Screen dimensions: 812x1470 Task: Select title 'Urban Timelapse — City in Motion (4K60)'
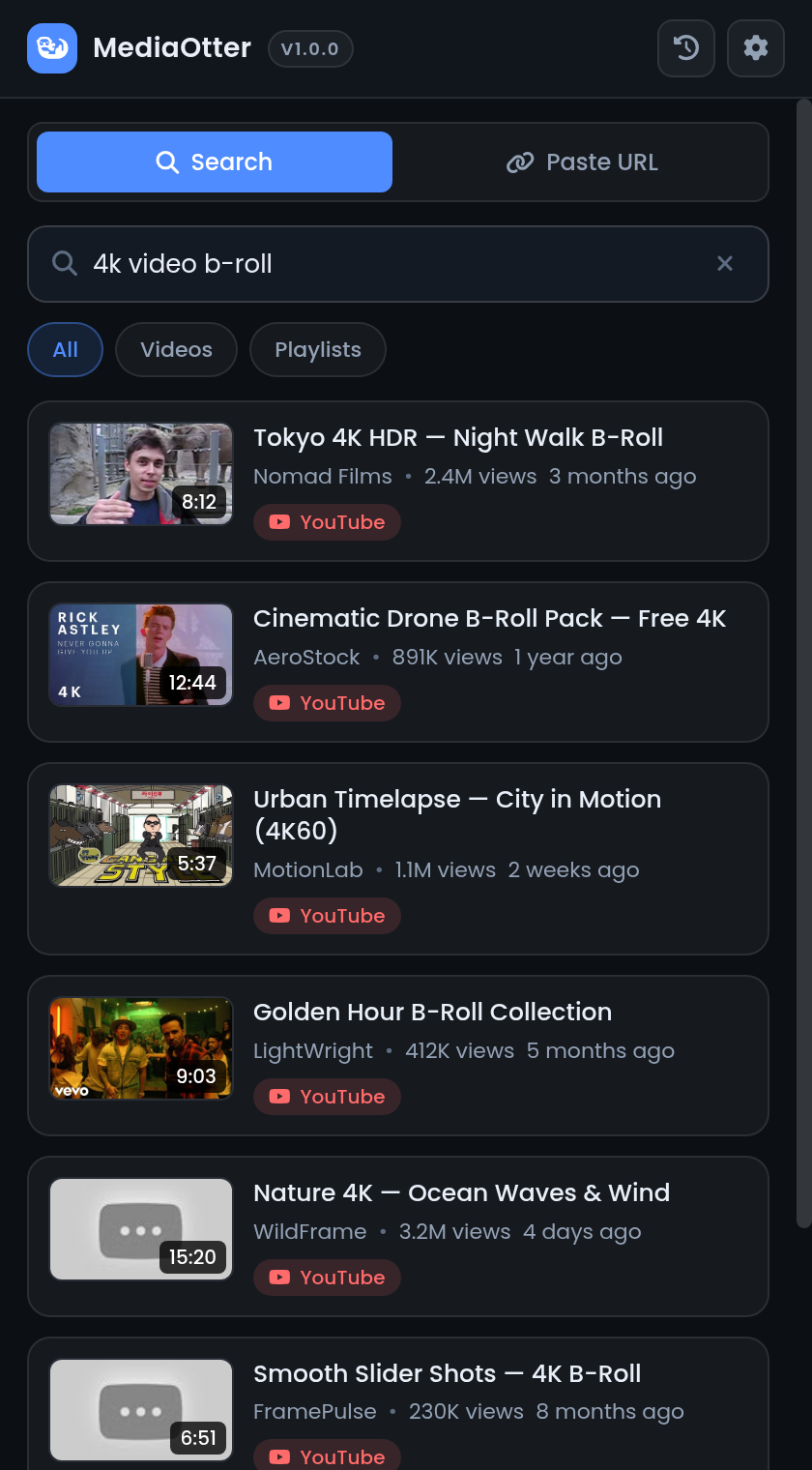tap(457, 815)
